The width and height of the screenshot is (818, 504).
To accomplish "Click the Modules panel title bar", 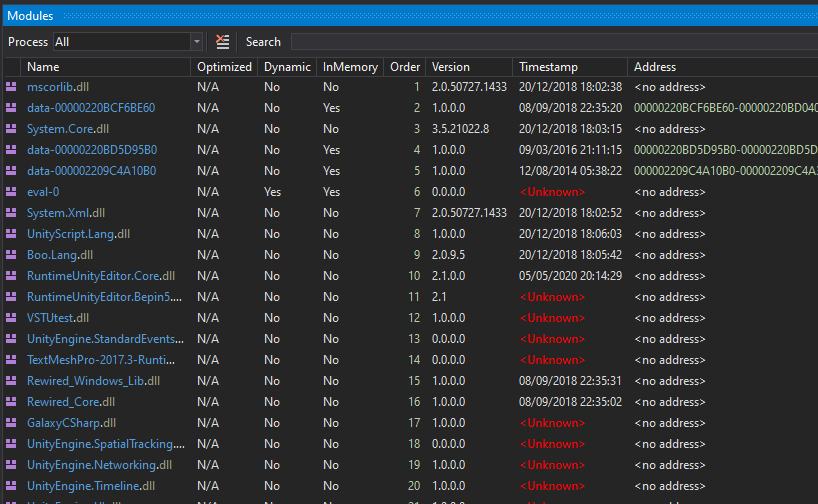I will point(411,16).
